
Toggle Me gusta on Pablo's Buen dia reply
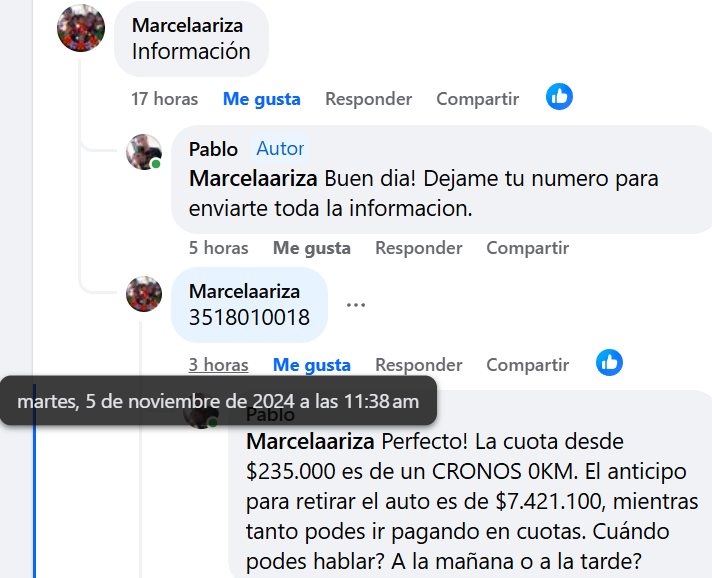[x=312, y=248]
